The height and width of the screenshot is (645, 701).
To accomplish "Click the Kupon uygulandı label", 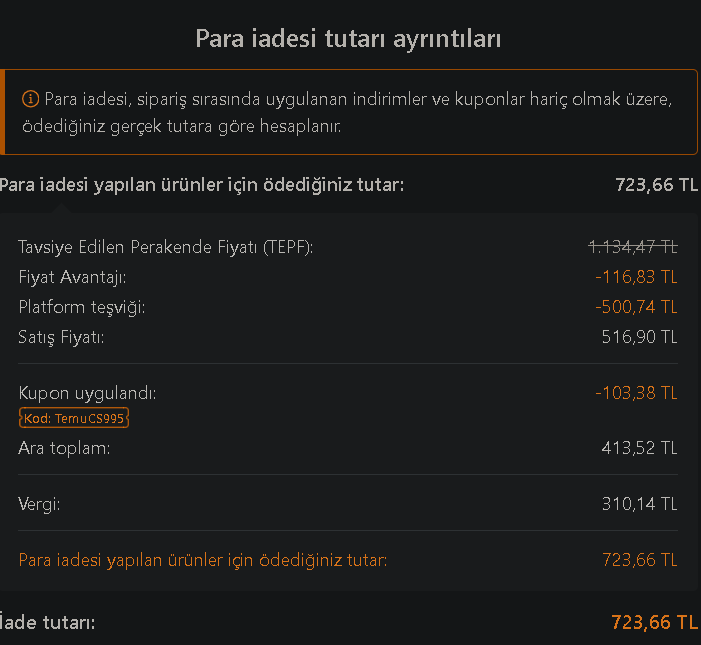I will [88, 394].
